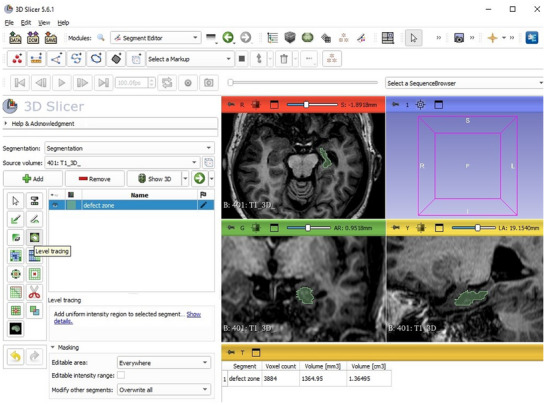
Task: Open the Help menu
Action: 63,23
